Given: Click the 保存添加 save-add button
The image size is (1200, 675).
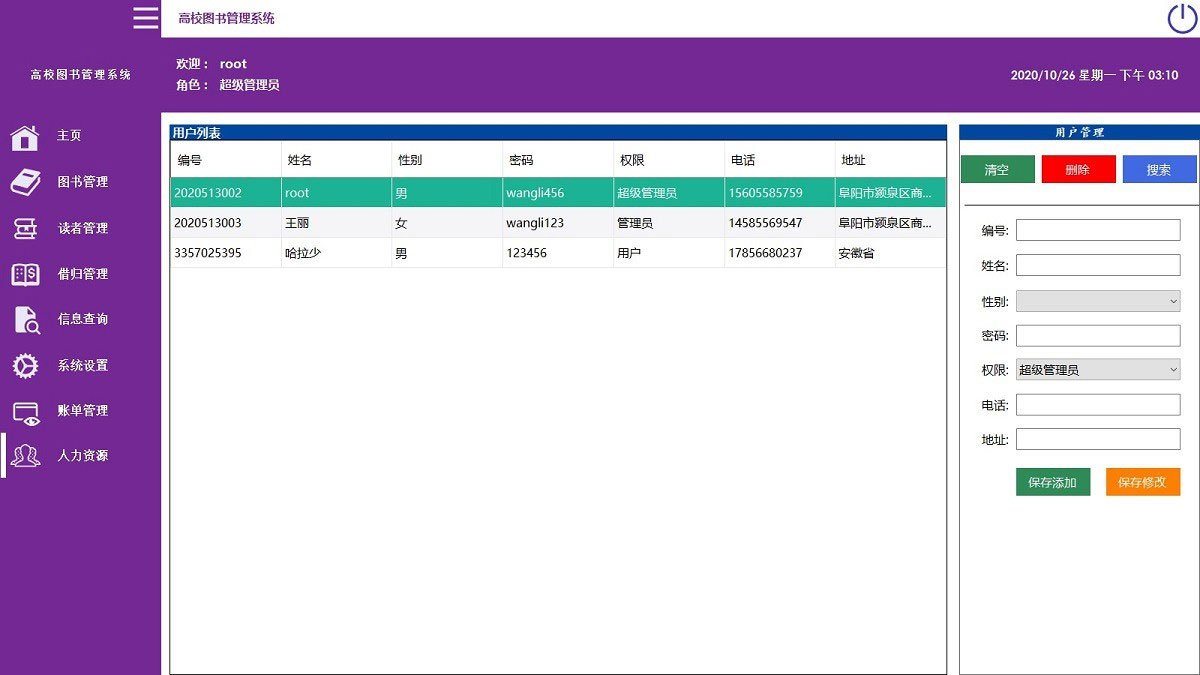Looking at the screenshot, I should [x=1052, y=482].
